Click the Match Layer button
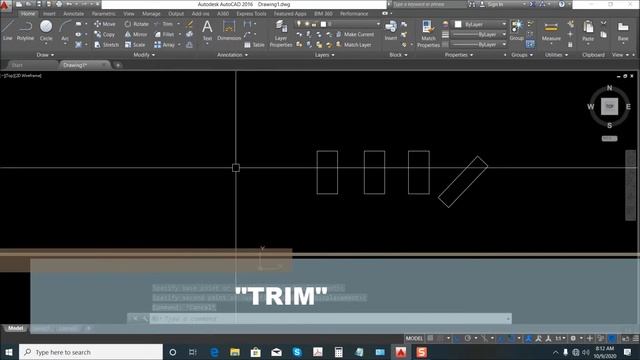 tap(354, 44)
